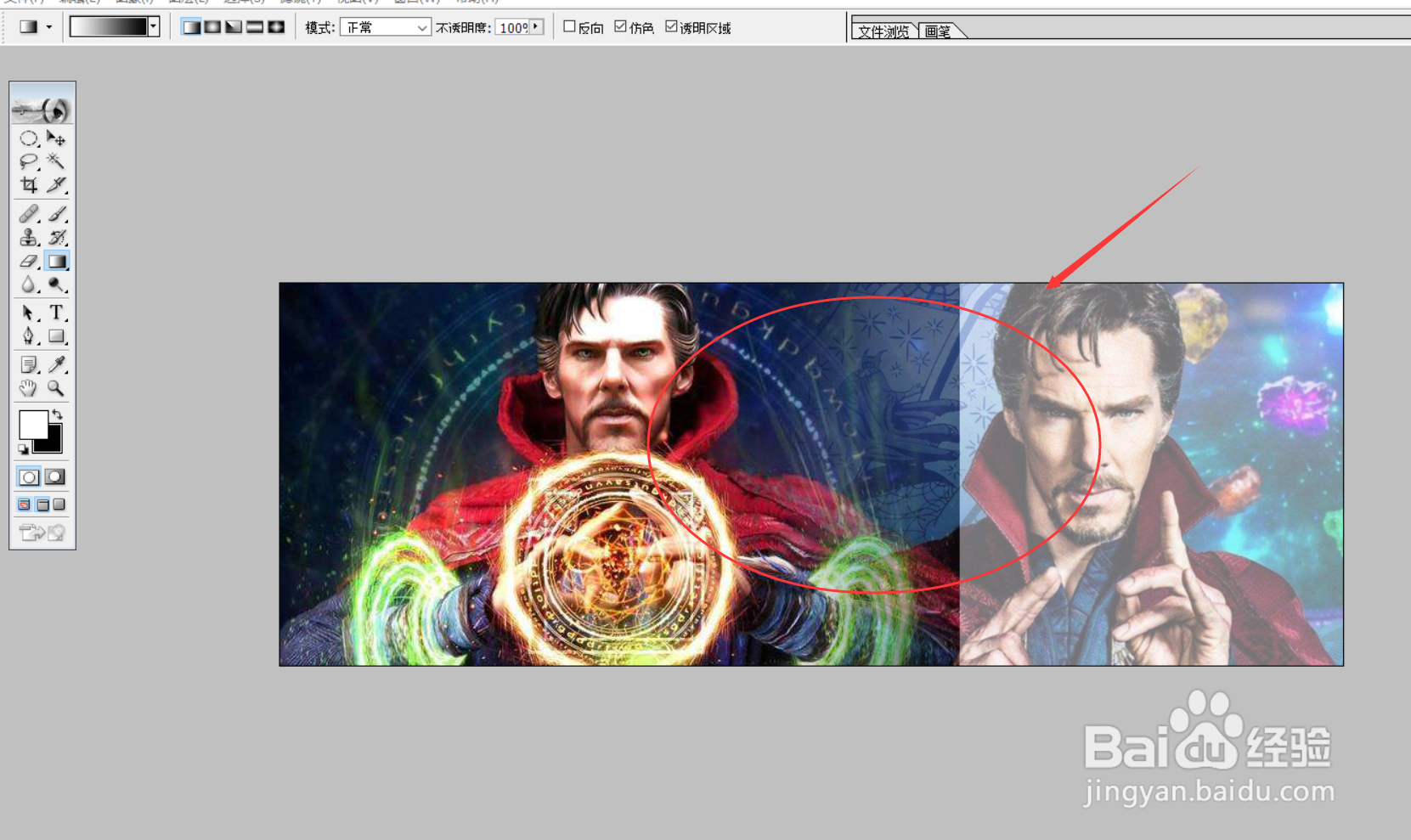
Task: Select the Clone Stamp tool
Action: pos(29,237)
